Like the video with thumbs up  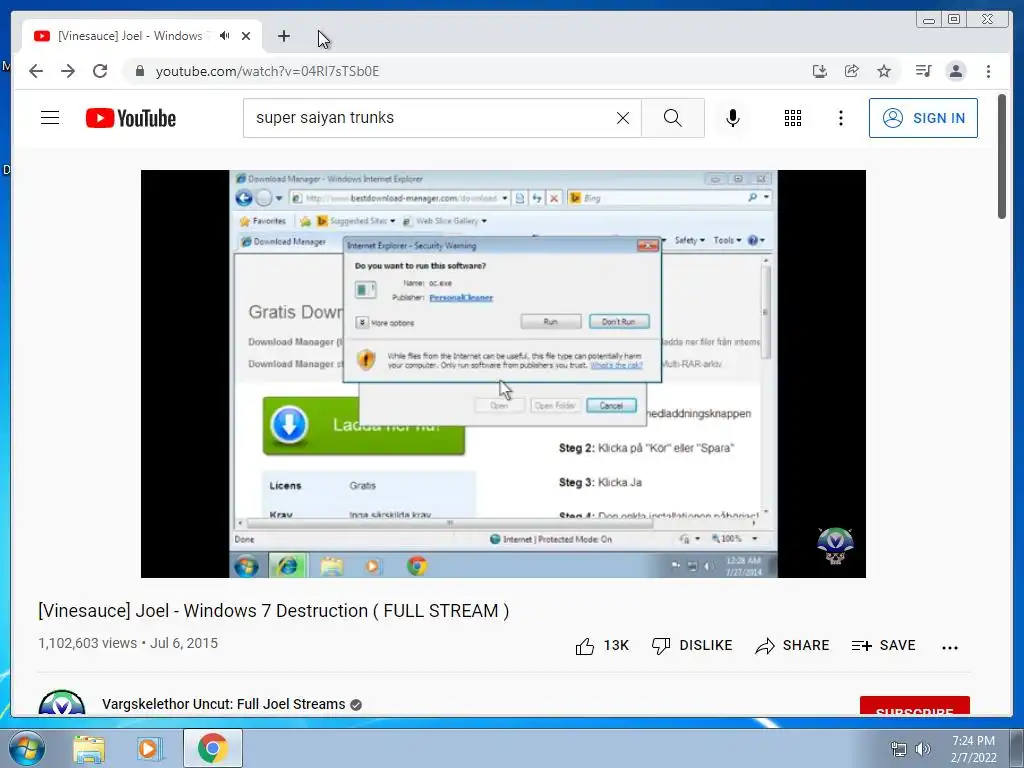point(602,646)
